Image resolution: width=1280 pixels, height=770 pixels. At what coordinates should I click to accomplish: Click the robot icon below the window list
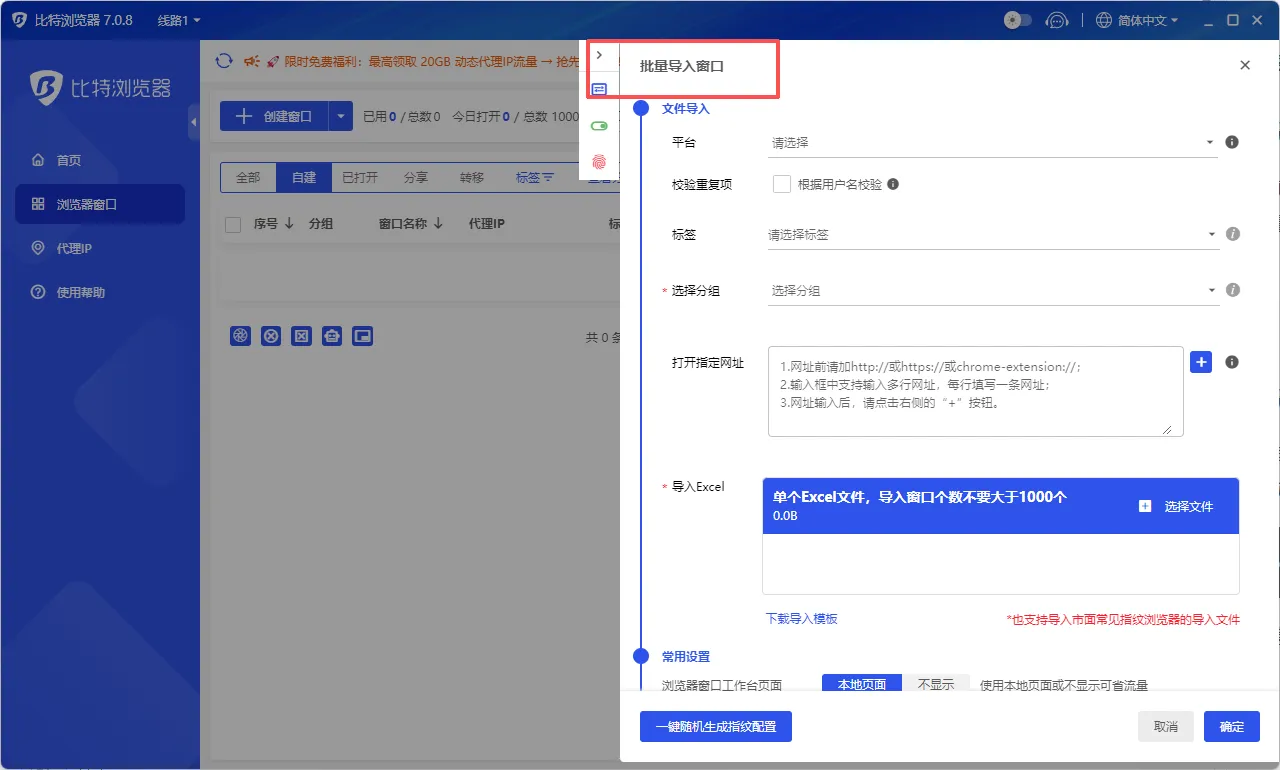click(332, 336)
